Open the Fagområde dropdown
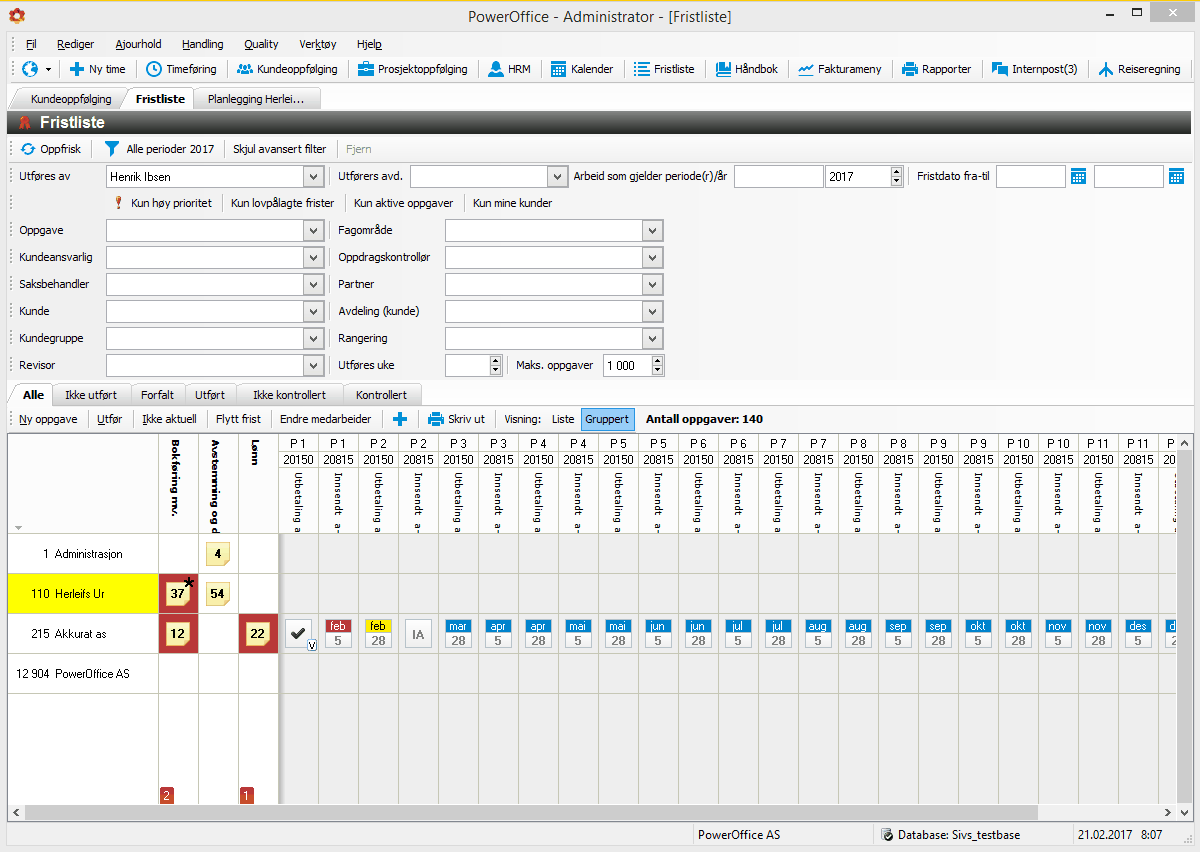 [x=654, y=231]
